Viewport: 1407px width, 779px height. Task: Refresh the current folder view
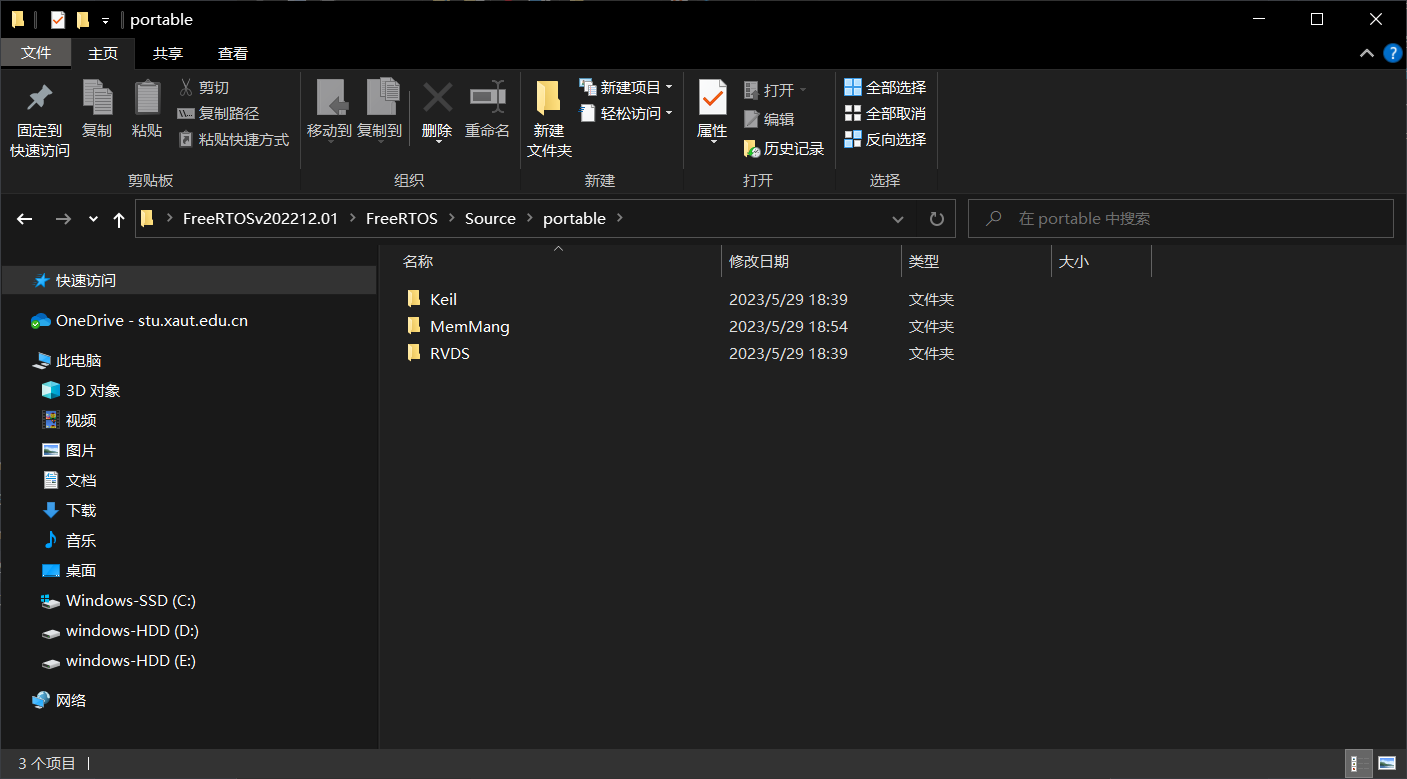click(x=936, y=219)
